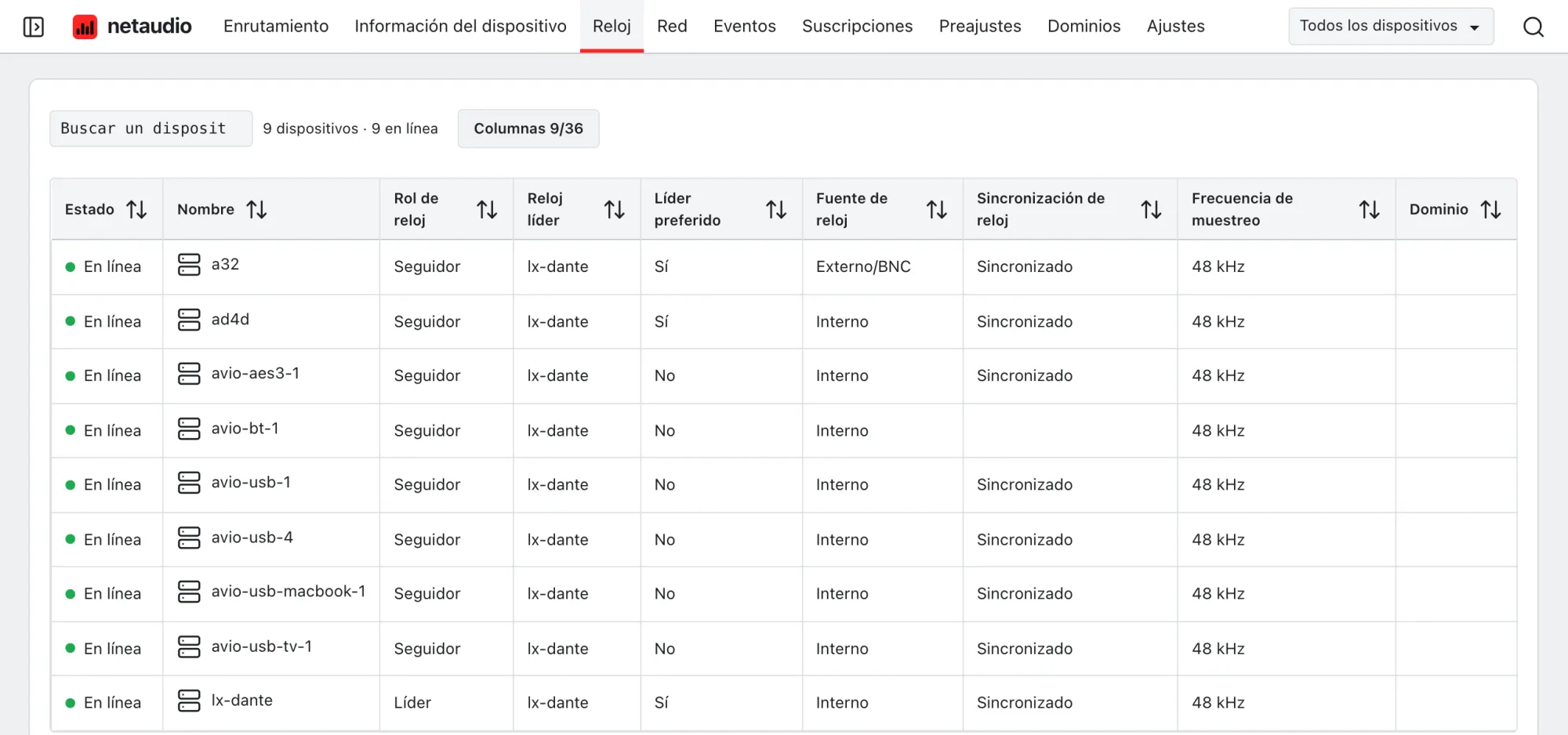Select device name avio-usb-4
The image size is (1568, 735).
252,537
